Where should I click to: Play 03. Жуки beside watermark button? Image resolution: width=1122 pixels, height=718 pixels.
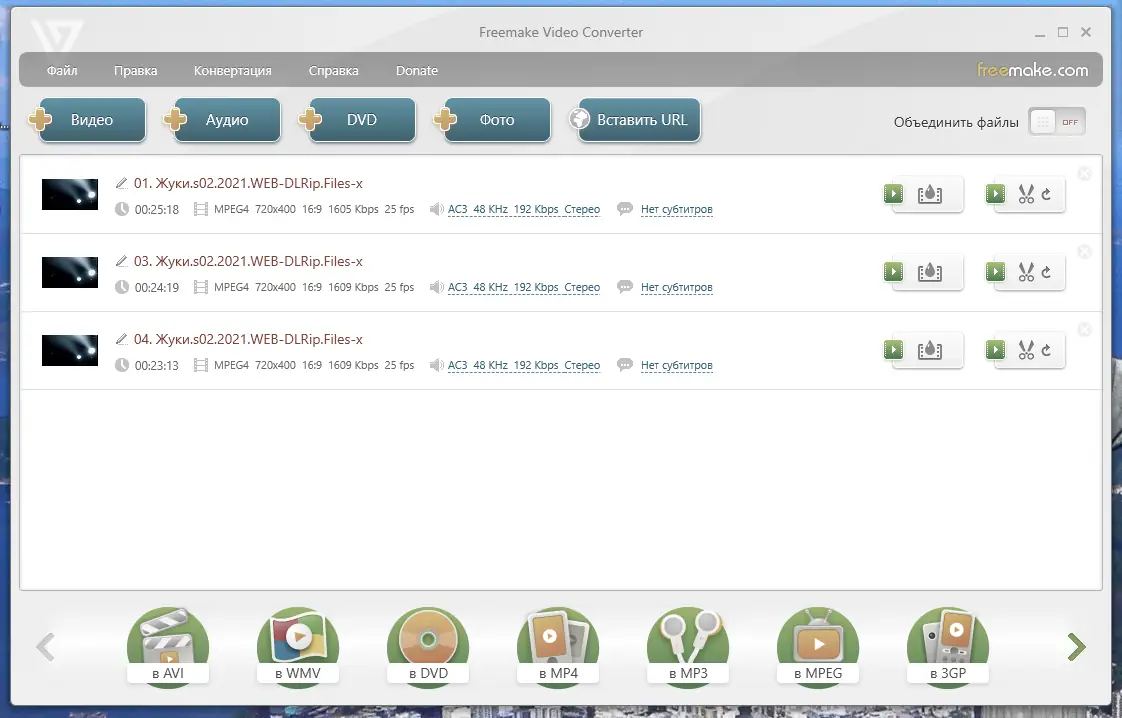(x=893, y=271)
